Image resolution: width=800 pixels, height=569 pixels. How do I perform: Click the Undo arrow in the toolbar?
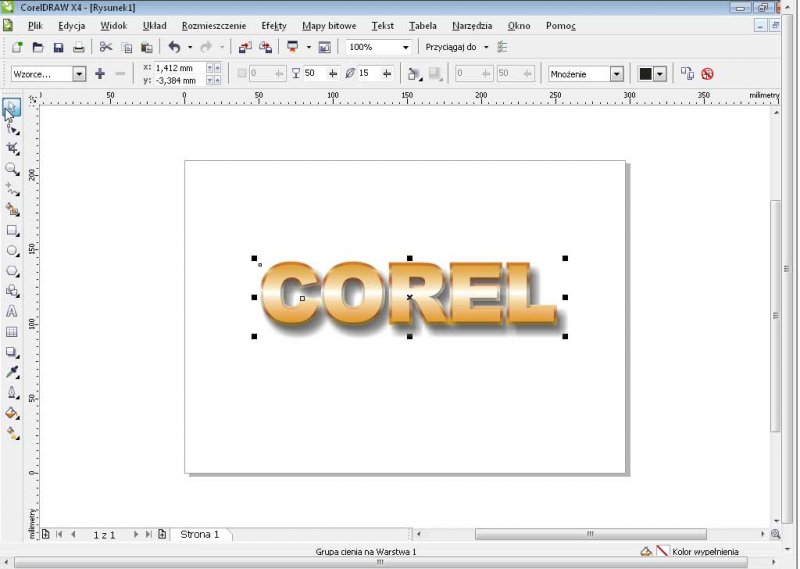(x=174, y=47)
